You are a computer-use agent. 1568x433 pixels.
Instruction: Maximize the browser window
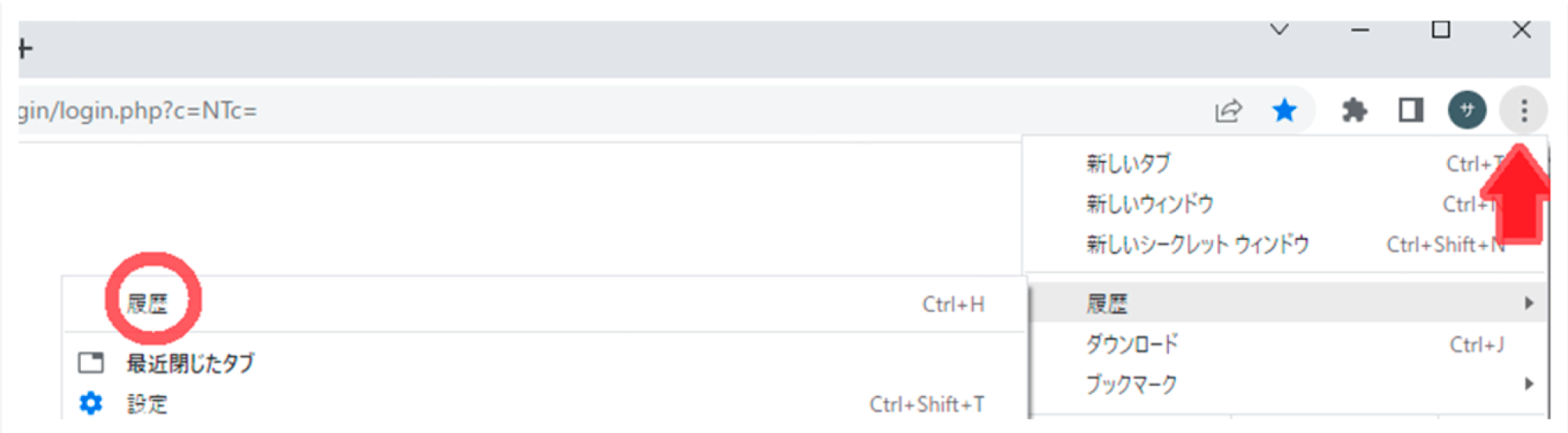click(x=1440, y=30)
